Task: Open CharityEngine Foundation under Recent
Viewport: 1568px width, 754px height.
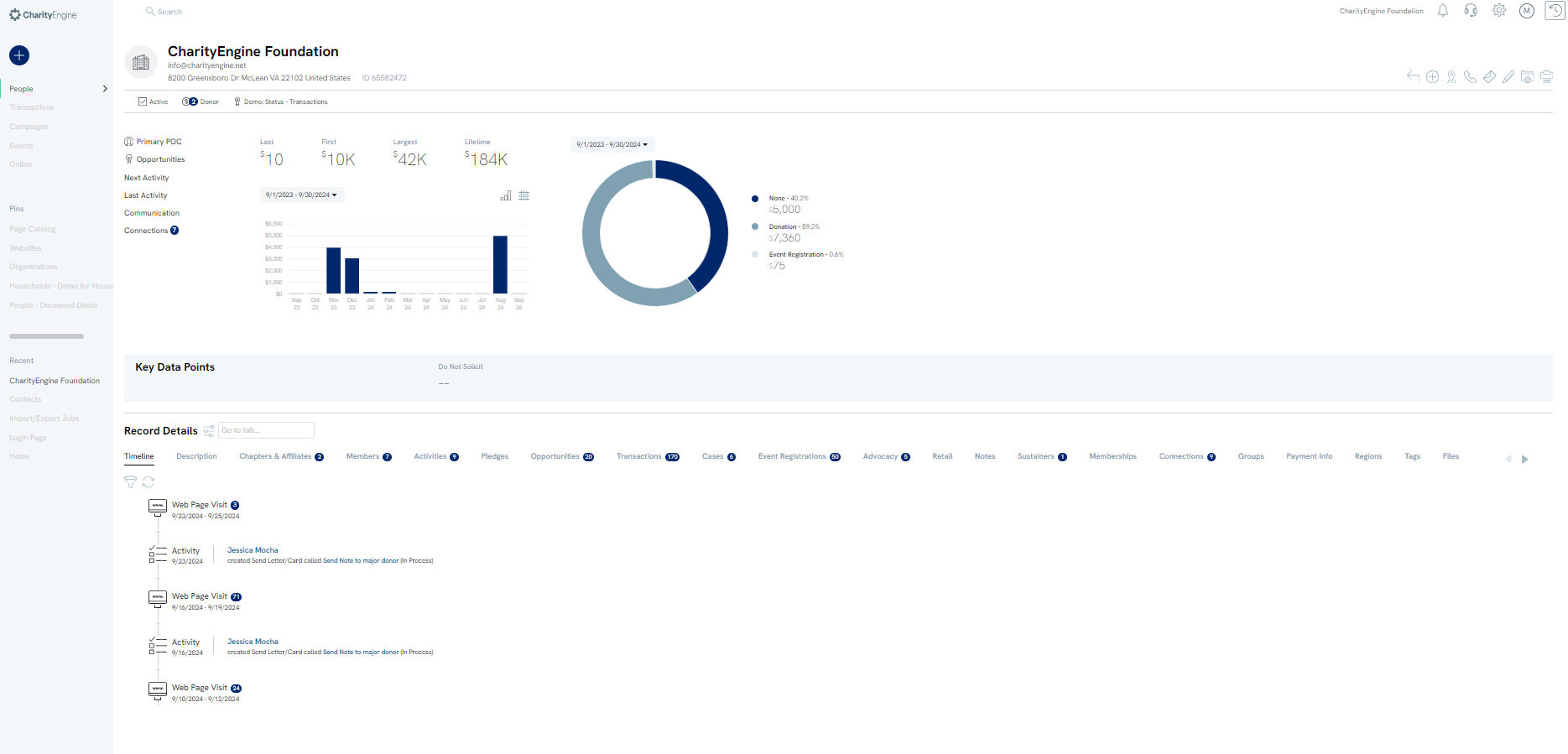Action: point(55,381)
